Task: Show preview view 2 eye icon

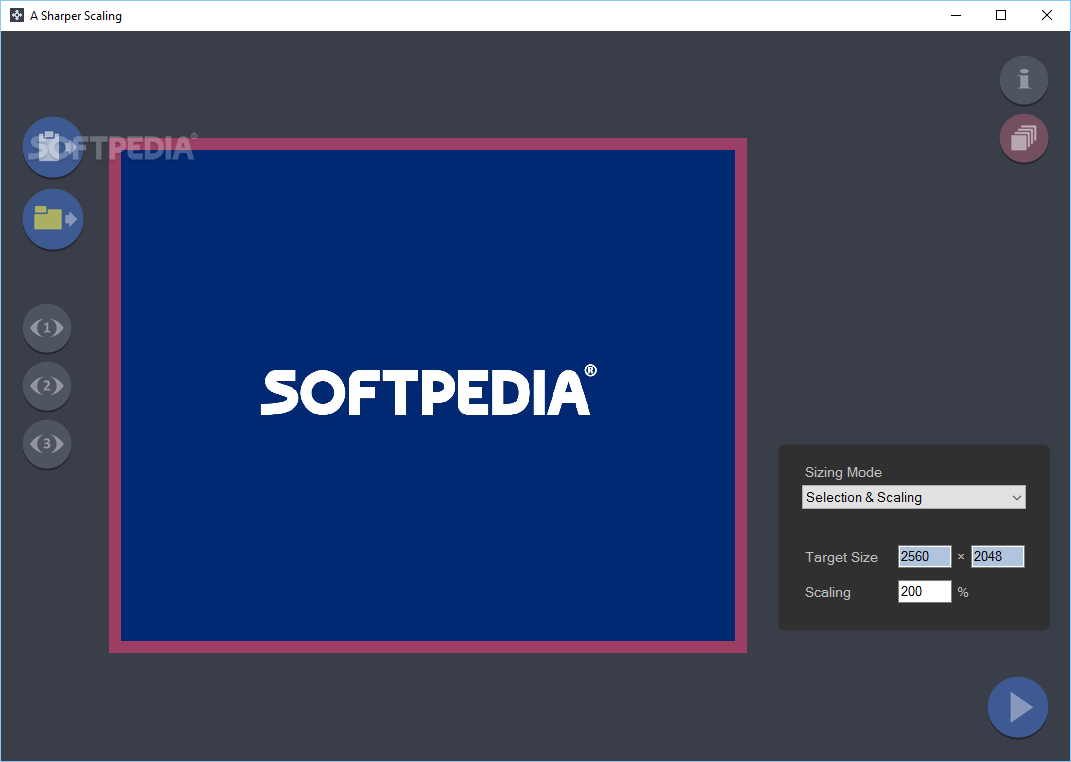Action: tap(47, 386)
